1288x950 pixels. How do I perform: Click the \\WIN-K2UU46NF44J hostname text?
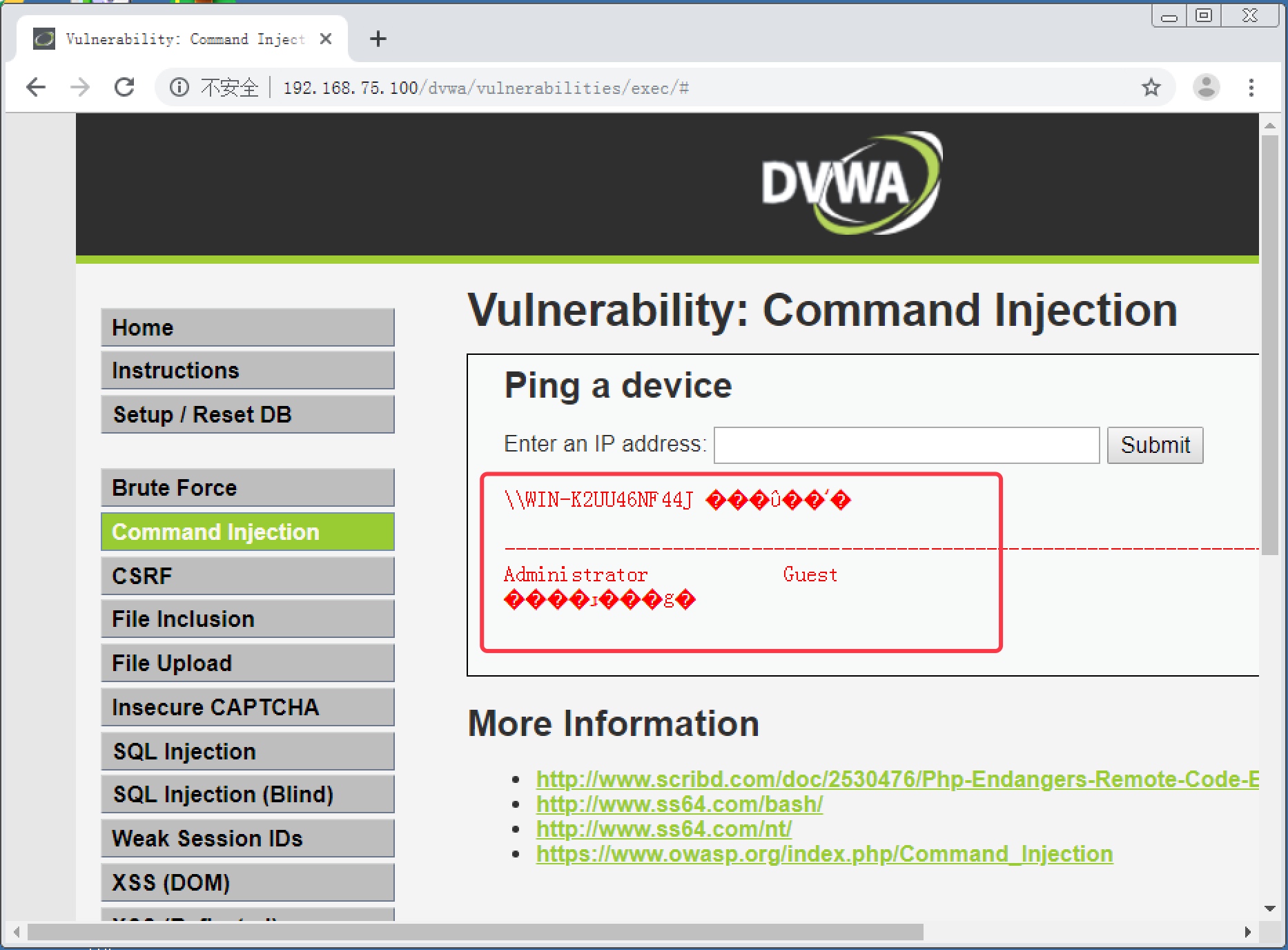pos(598,499)
